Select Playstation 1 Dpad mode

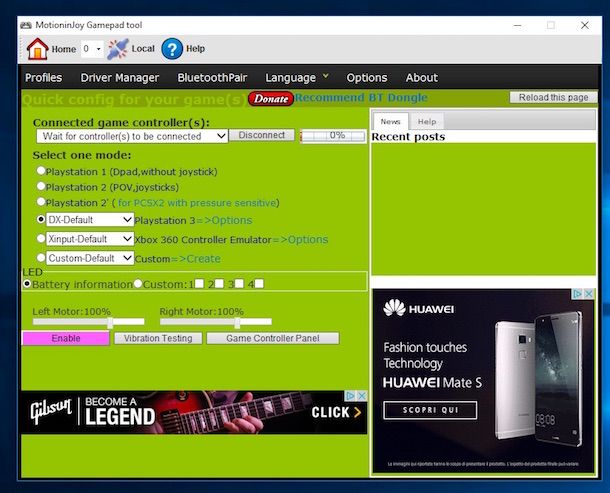point(41,170)
